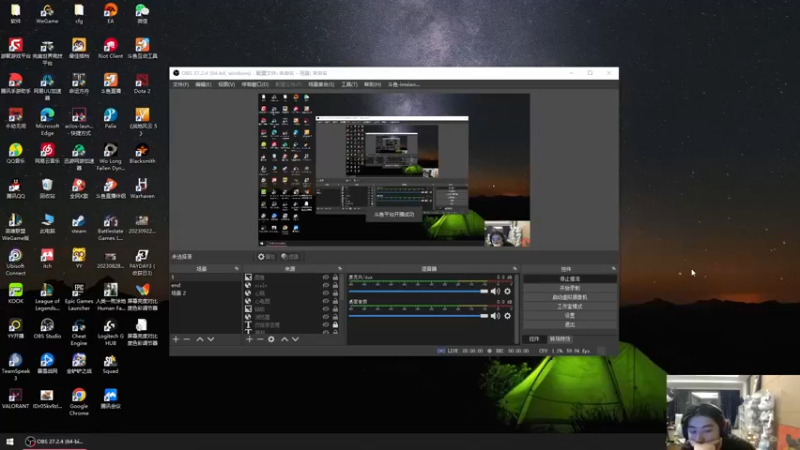Click 启动虚拟摄像机 virtual camera button

click(570, 297)
